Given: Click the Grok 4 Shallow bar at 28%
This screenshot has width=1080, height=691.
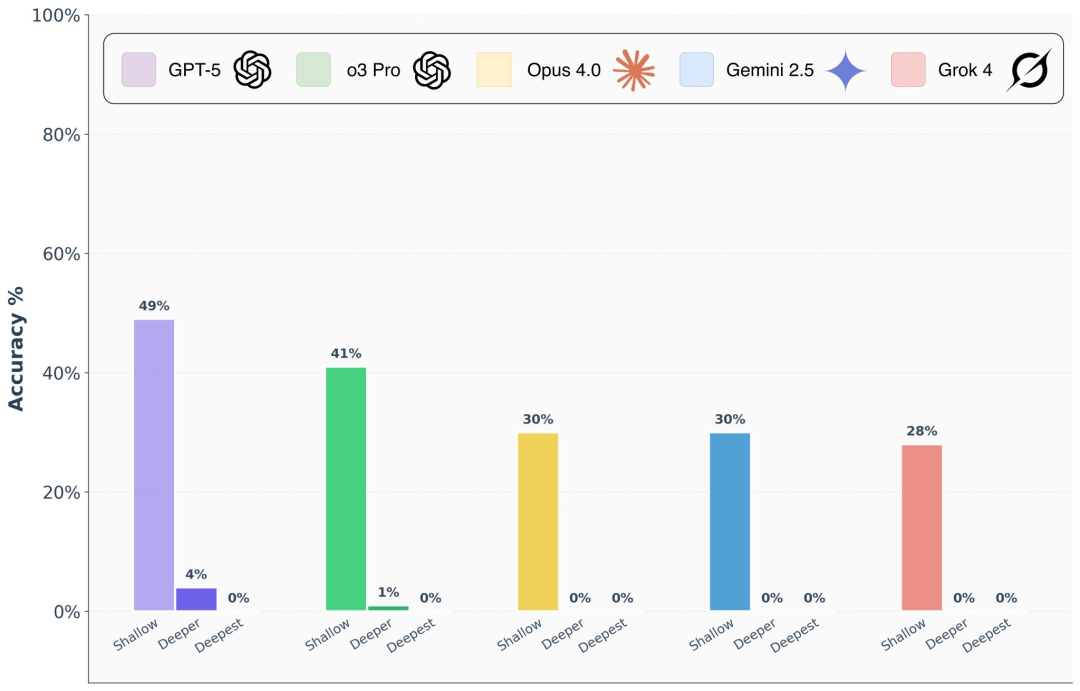Looking at the screenshot, I should click(x=922, y=528).
